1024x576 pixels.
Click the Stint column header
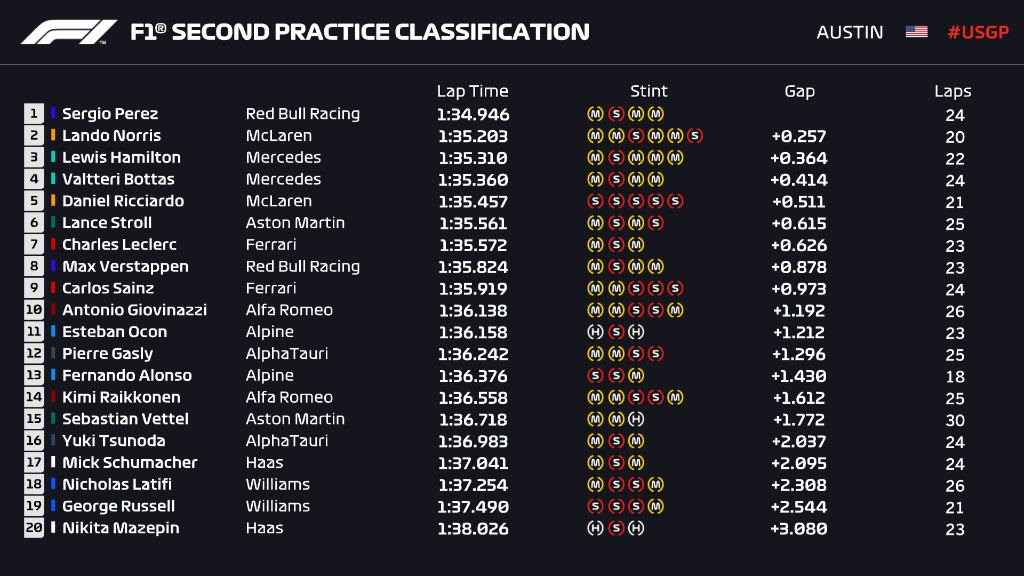[x=648, y=91]
